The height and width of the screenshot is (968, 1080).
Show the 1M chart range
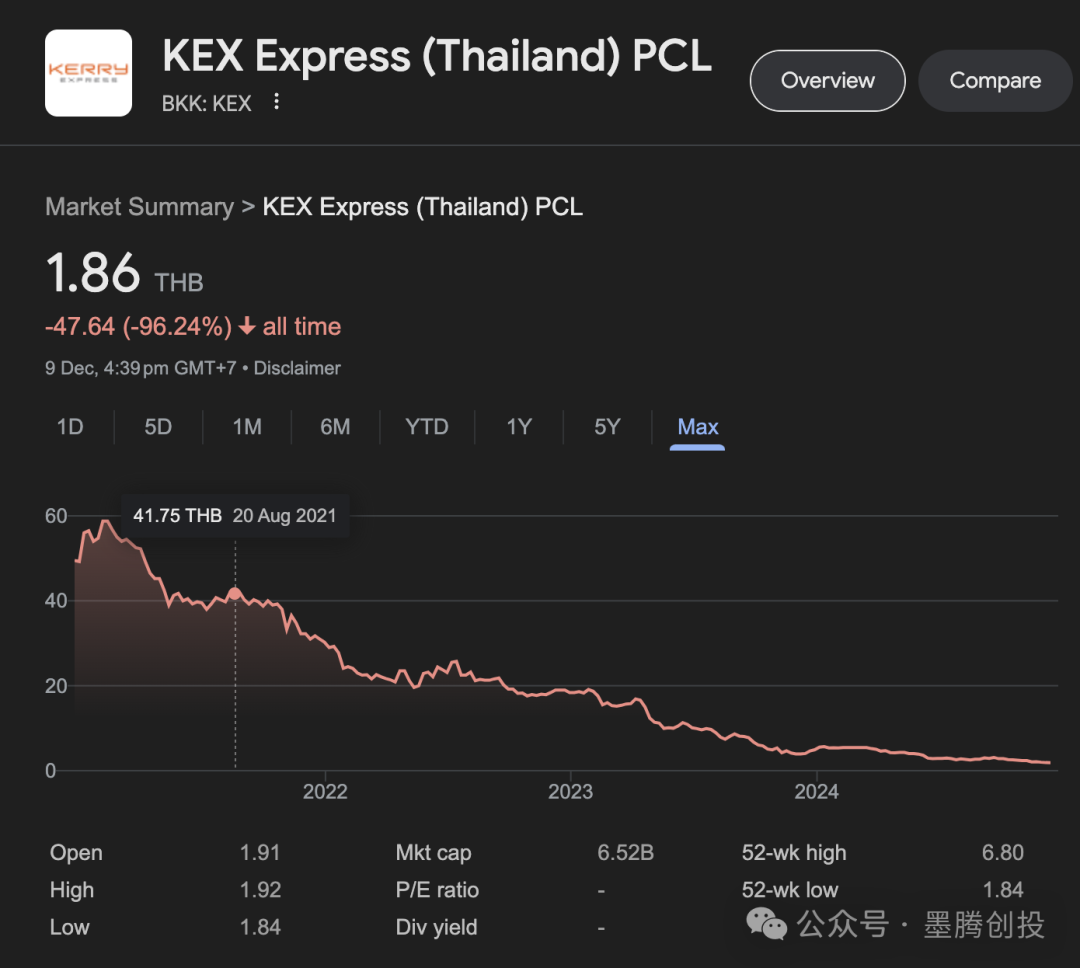click(x=247, y=427)
